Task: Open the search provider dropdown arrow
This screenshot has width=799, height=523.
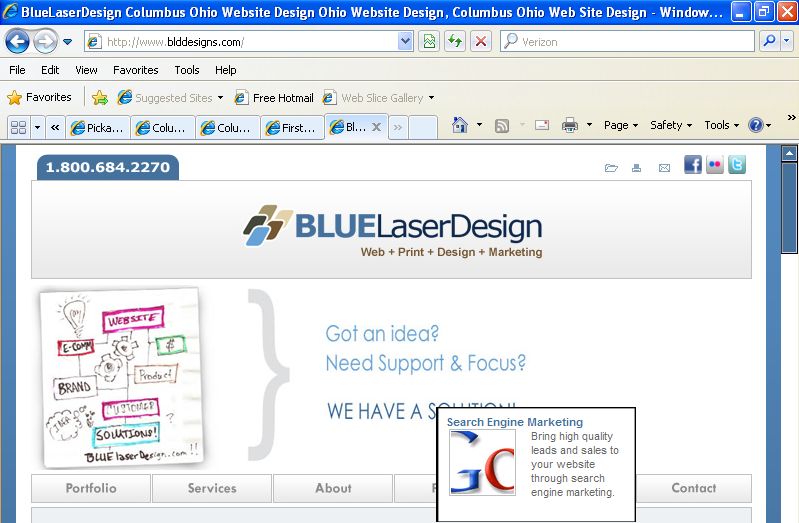Action: [787, 41]
